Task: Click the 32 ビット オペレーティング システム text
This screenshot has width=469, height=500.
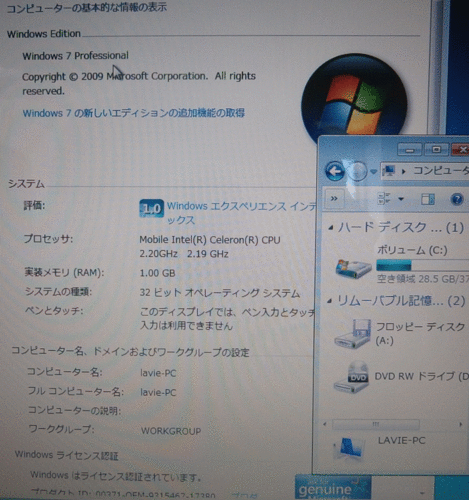Action: [x=220, y=293]
